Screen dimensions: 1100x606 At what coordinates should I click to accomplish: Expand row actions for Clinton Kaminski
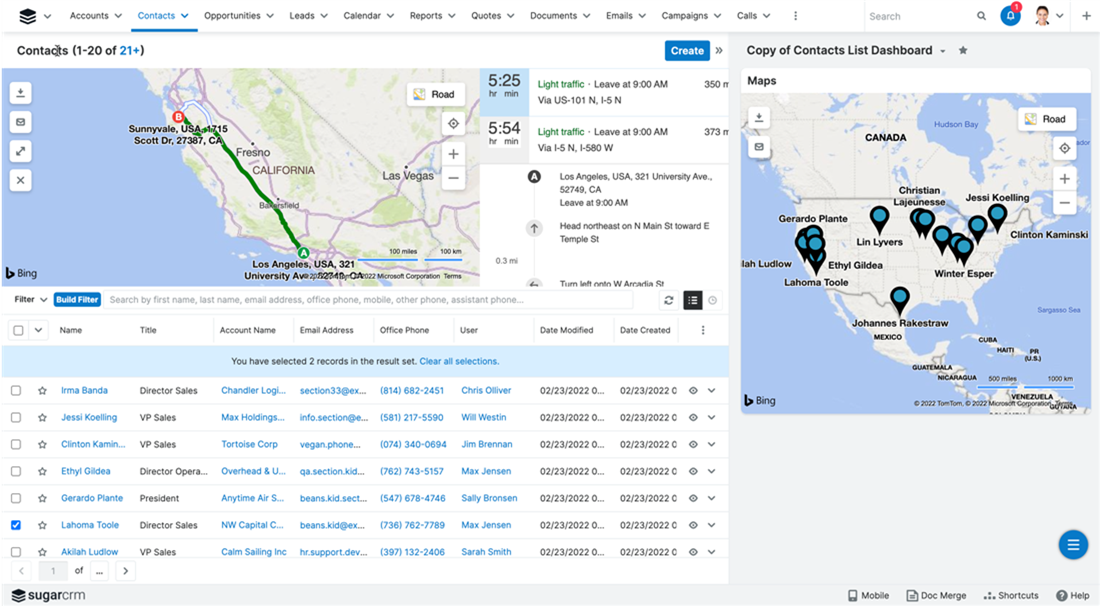tap(712, 444)
